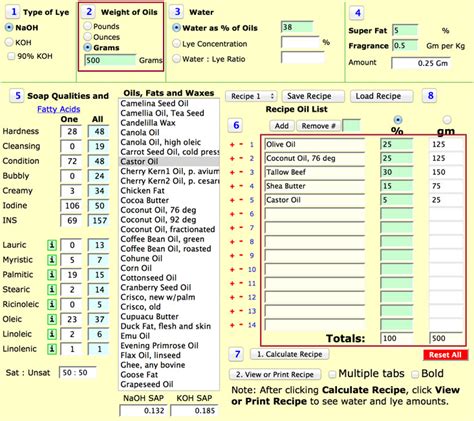Select Camelina Seed Oil in list
The image size is (474, 421).
coord(169,104)
